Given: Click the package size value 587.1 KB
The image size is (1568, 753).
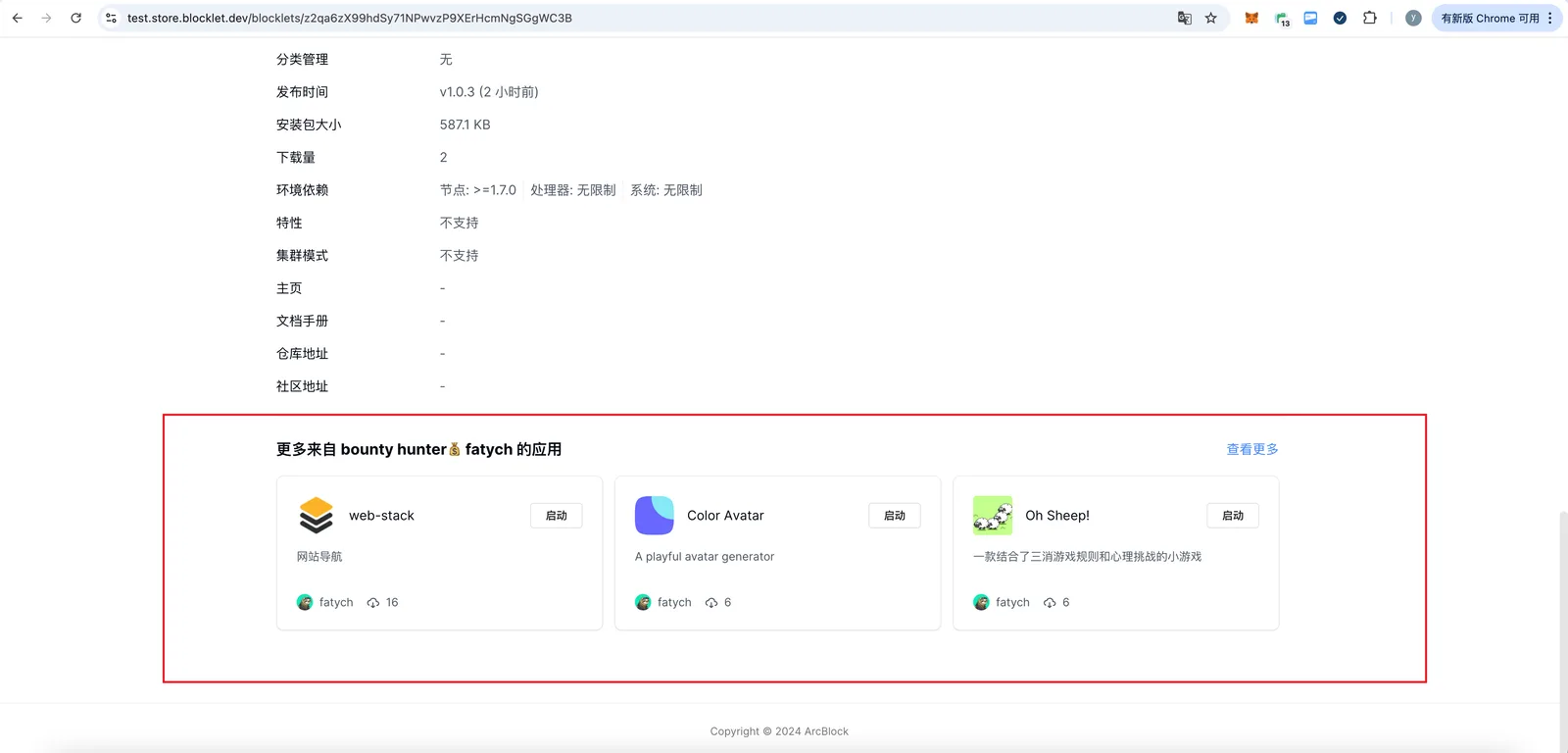Looking at the screenshot, I should coord(465,125).
